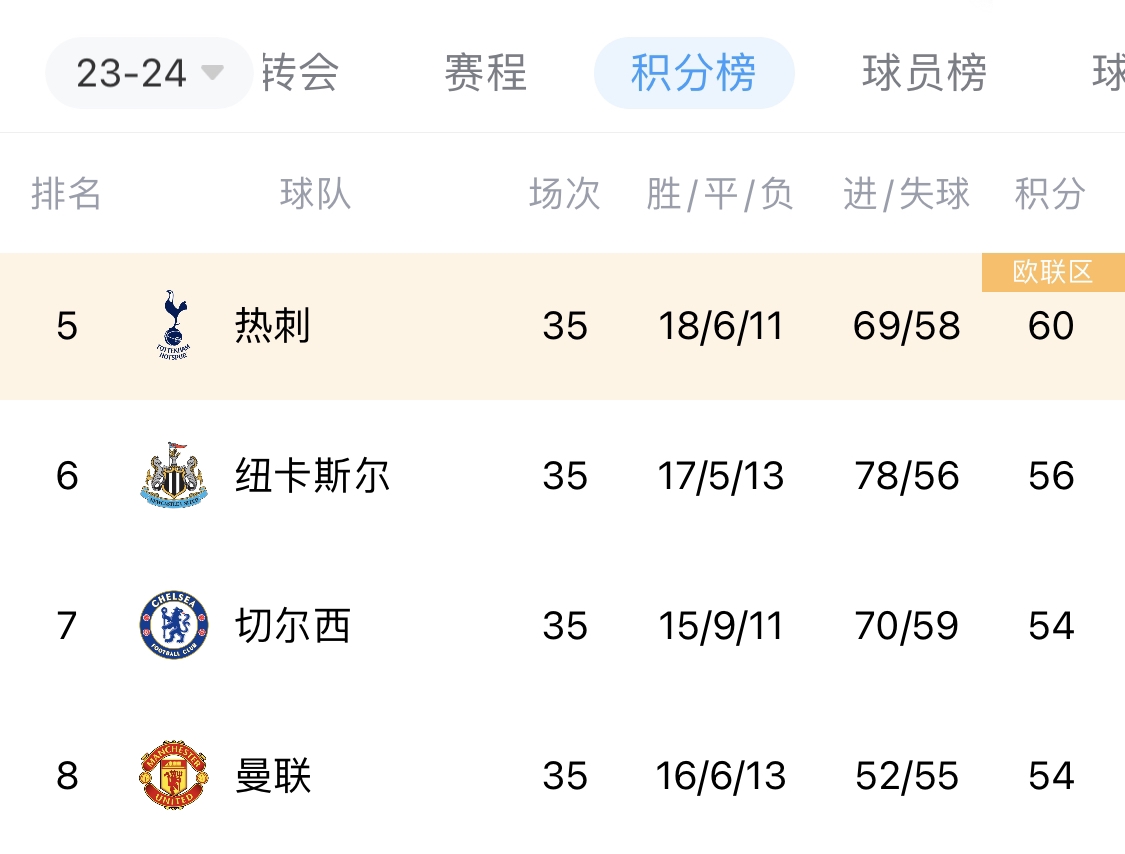Open 纽卡斯尔 team name link
1125x854 pixels.
312,476
